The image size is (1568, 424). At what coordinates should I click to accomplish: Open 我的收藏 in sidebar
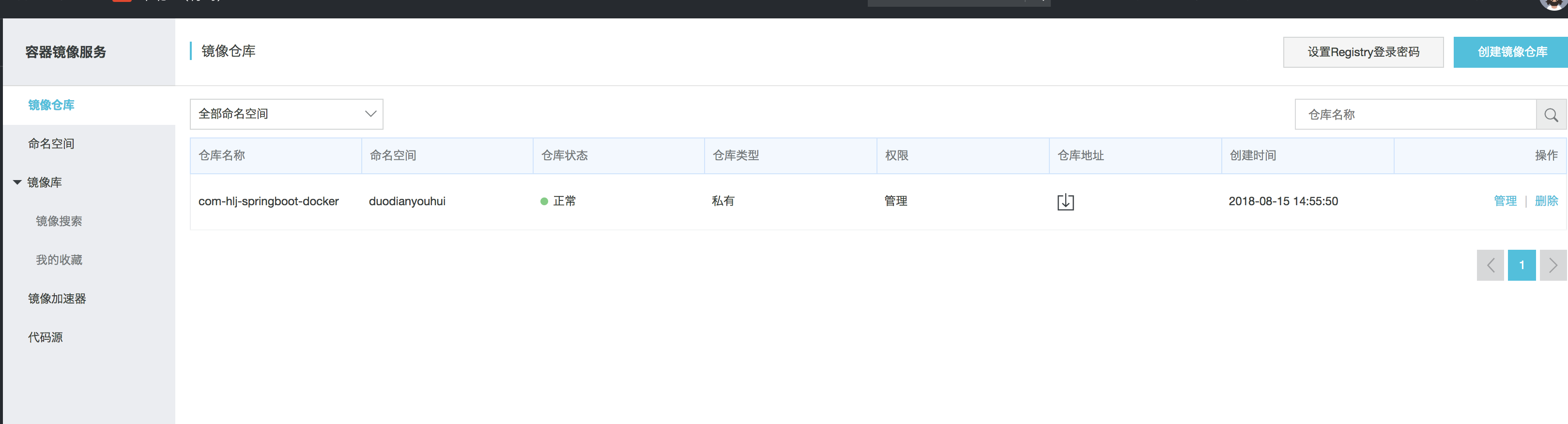59,260
